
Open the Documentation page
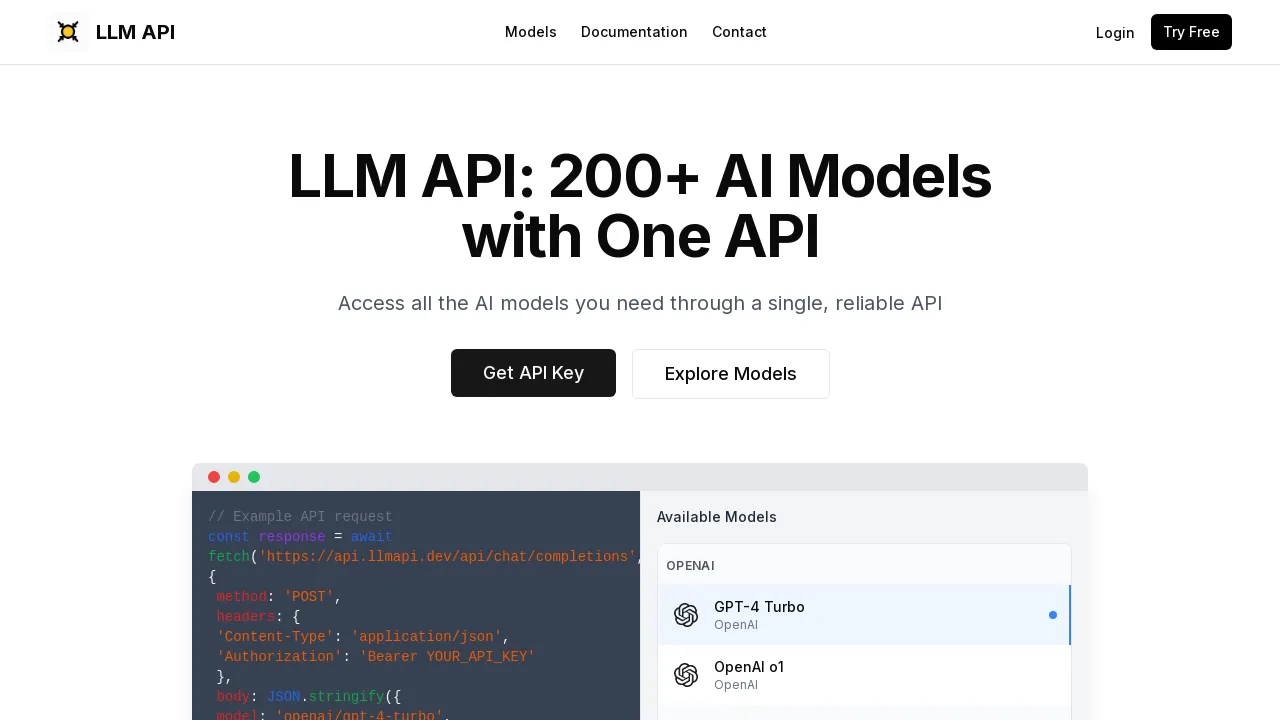pyautogui.click(x=634, y=32)
